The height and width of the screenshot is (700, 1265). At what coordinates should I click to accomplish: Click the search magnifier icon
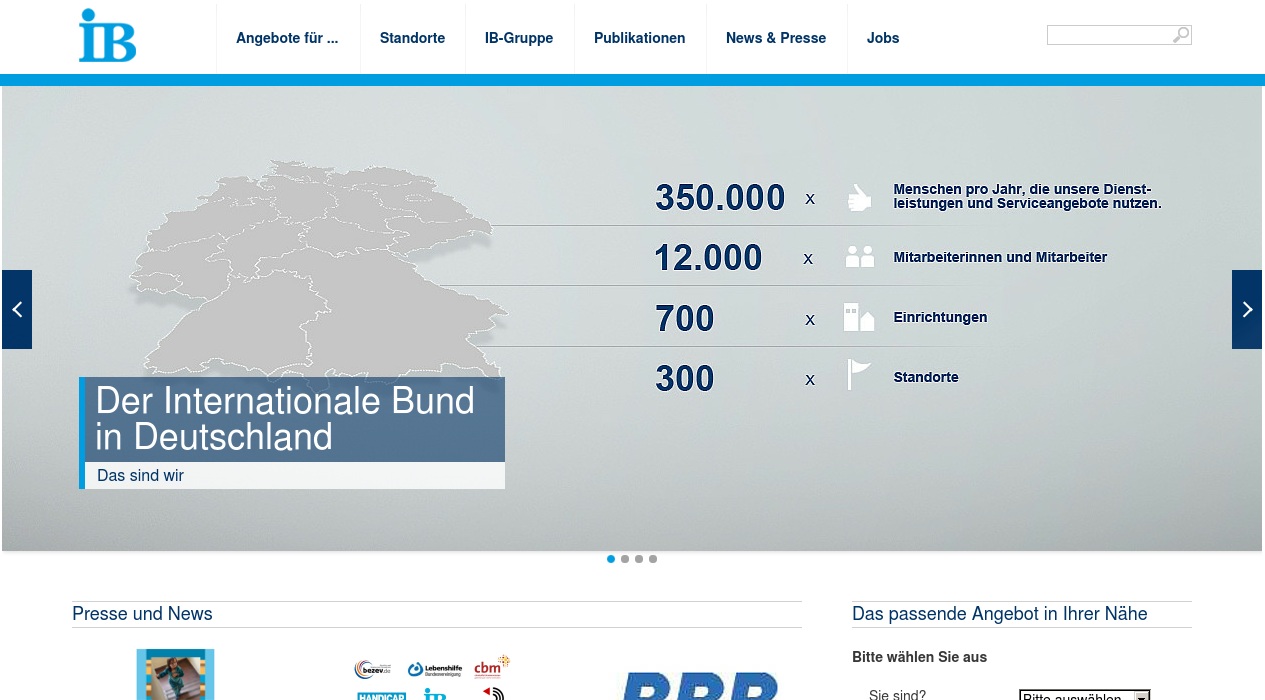(x=1181, y=35)
